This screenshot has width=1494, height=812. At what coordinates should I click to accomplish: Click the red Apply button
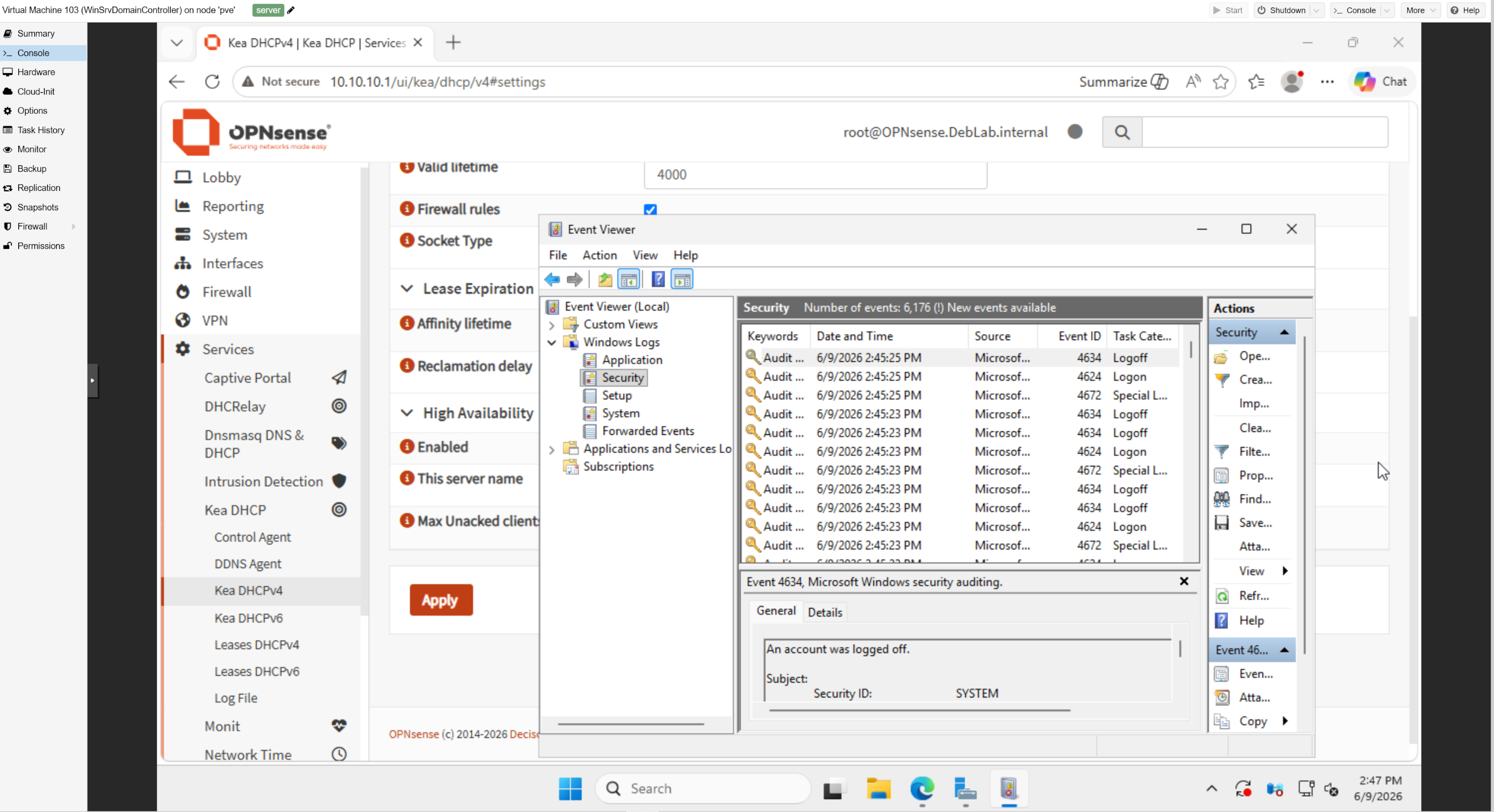click(441, 600)
